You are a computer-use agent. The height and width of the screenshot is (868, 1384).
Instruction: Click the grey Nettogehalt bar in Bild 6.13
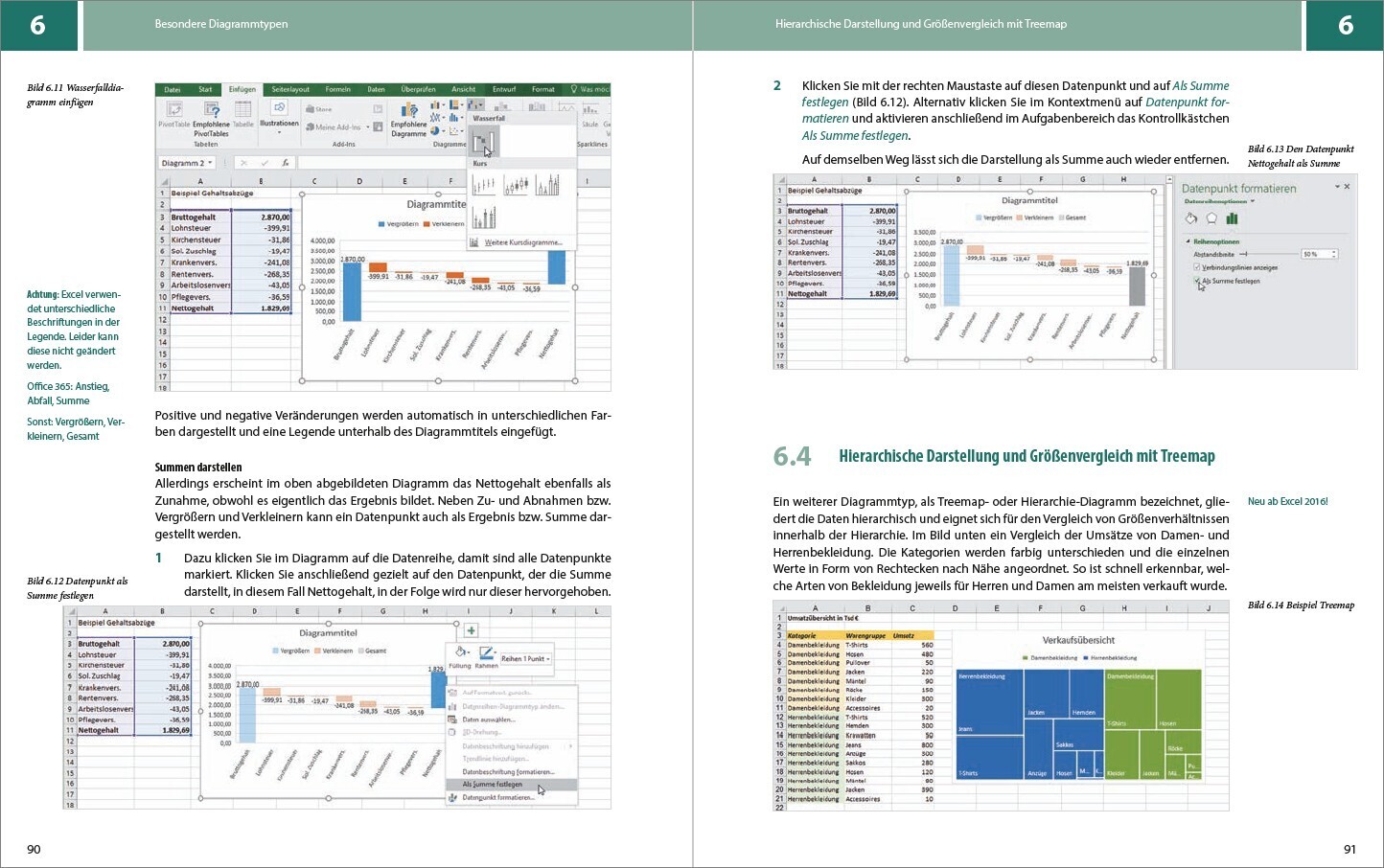pos(1137,286)
